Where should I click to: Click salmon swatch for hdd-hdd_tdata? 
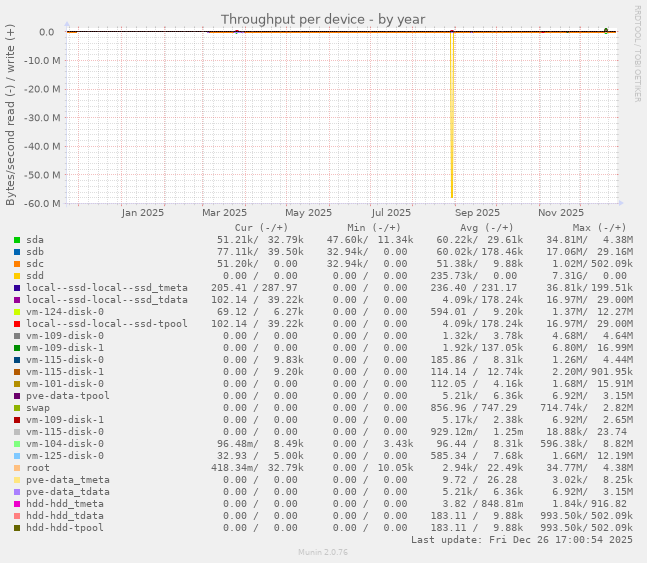click(17, 516)
